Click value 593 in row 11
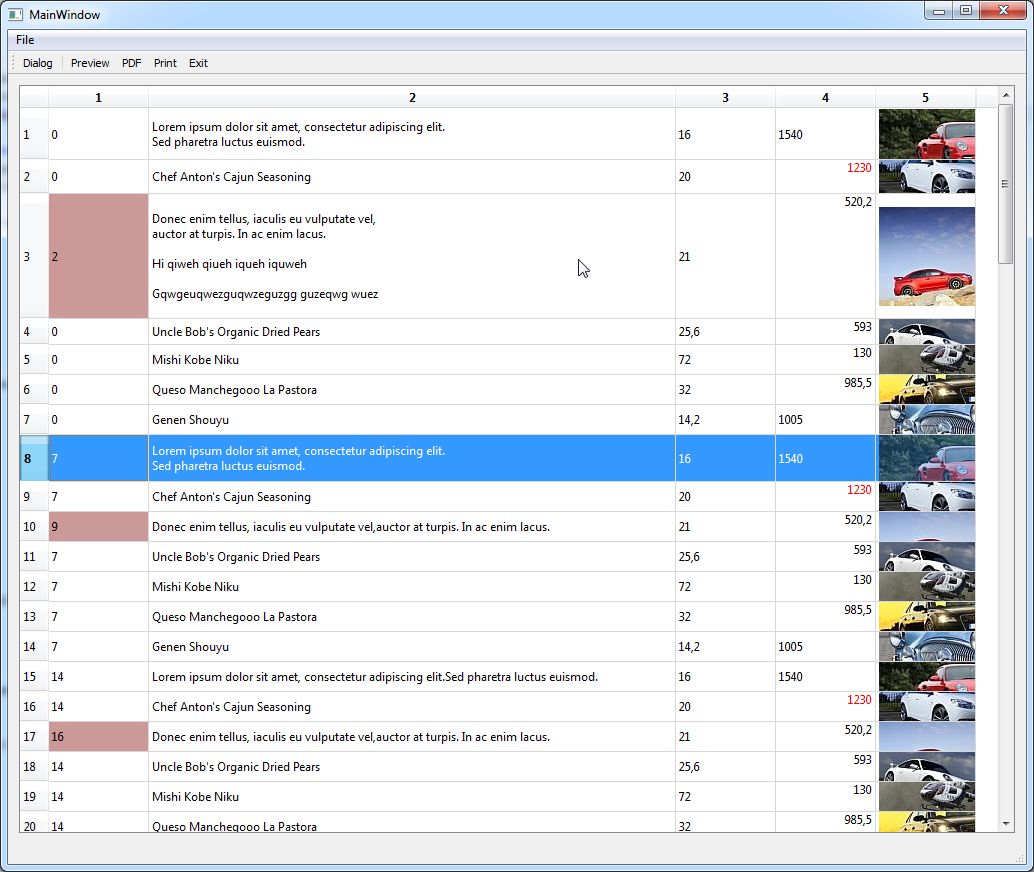This screenshot has height=872, width=1034. 863,549
